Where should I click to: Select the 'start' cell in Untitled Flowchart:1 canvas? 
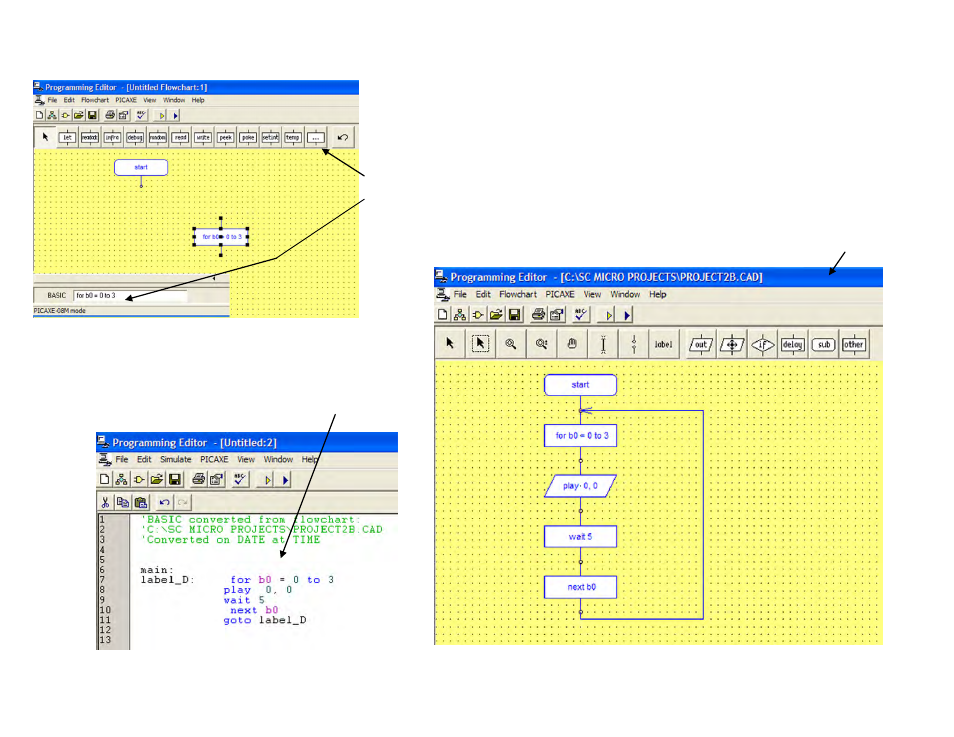tap(141, 167)
